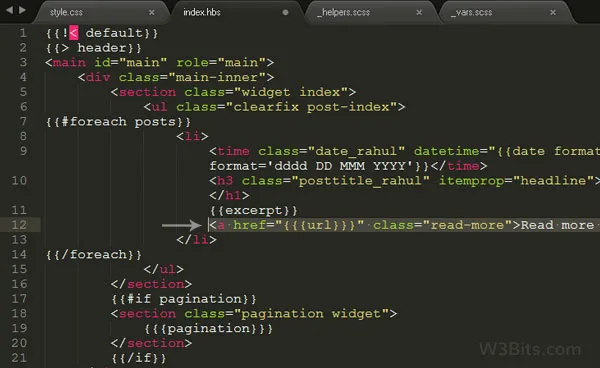Click the main tag with id="main"

160,62
